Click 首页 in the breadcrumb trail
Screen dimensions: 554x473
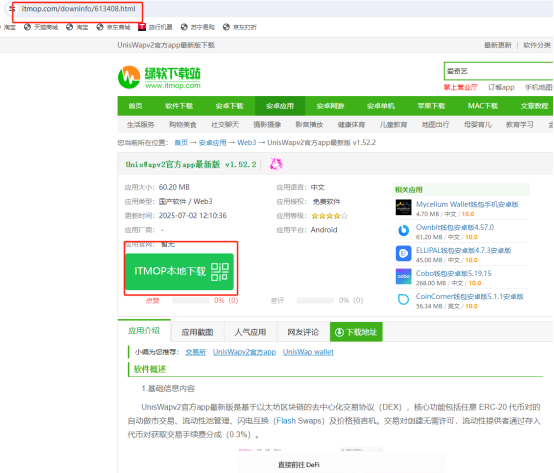[x=181, y=143]
